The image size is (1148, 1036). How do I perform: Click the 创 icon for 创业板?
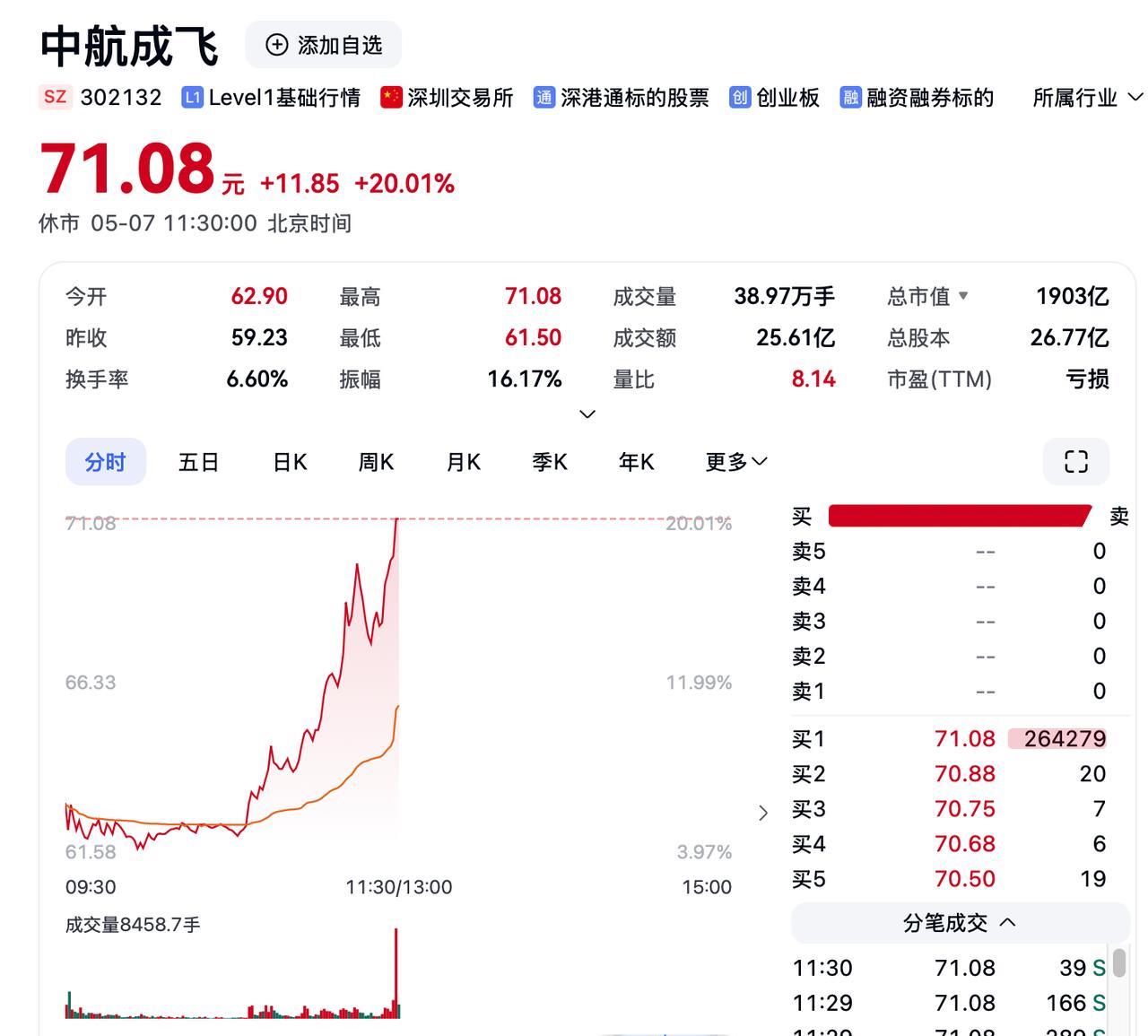(x=739, y=98)
